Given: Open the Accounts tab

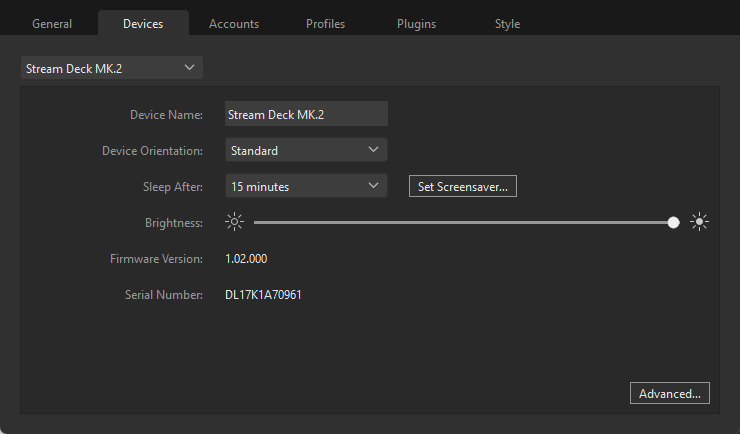Looking at the screenshot, I should coord(234,24).
